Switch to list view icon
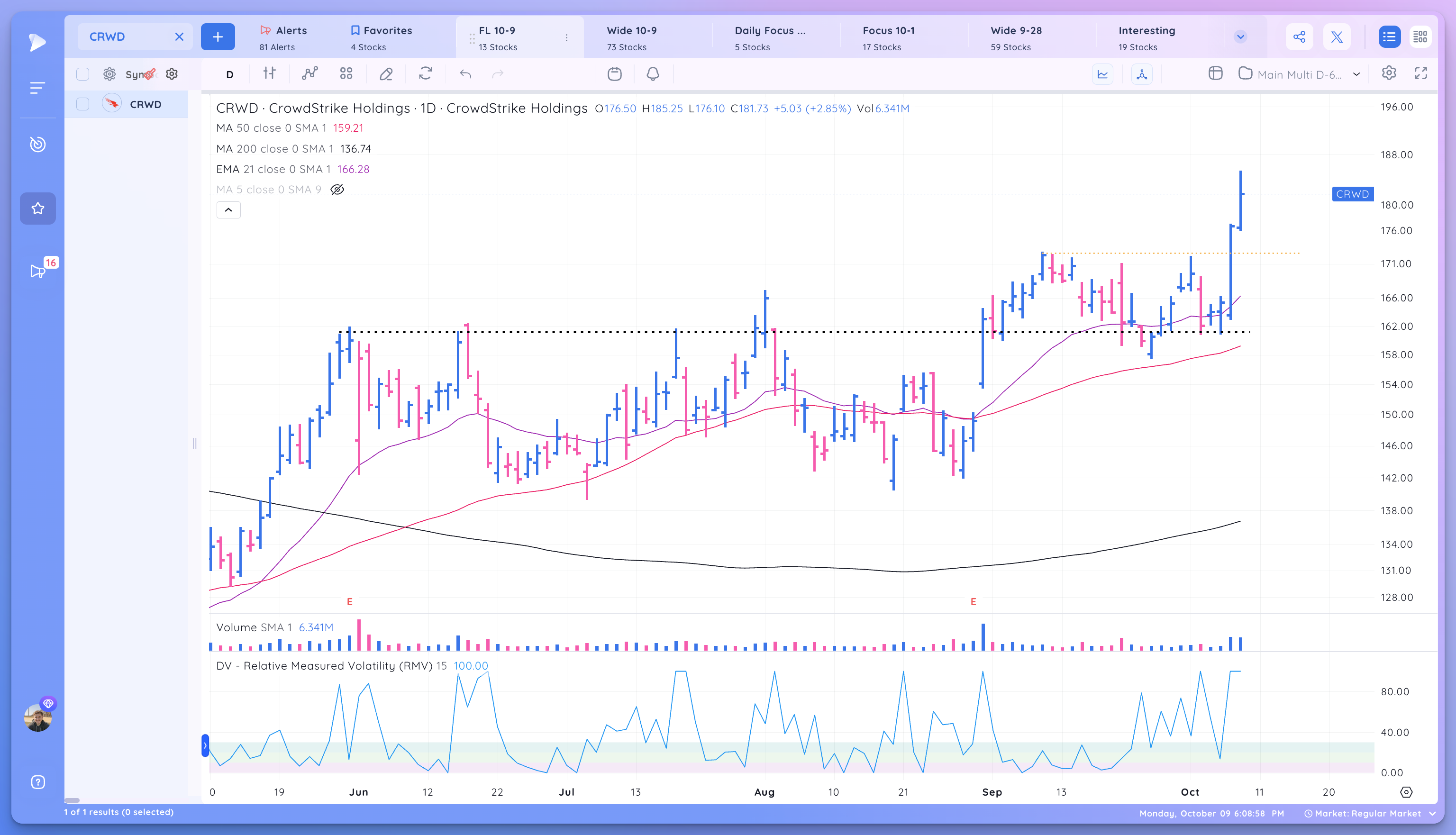 [x=1389, y=36]
